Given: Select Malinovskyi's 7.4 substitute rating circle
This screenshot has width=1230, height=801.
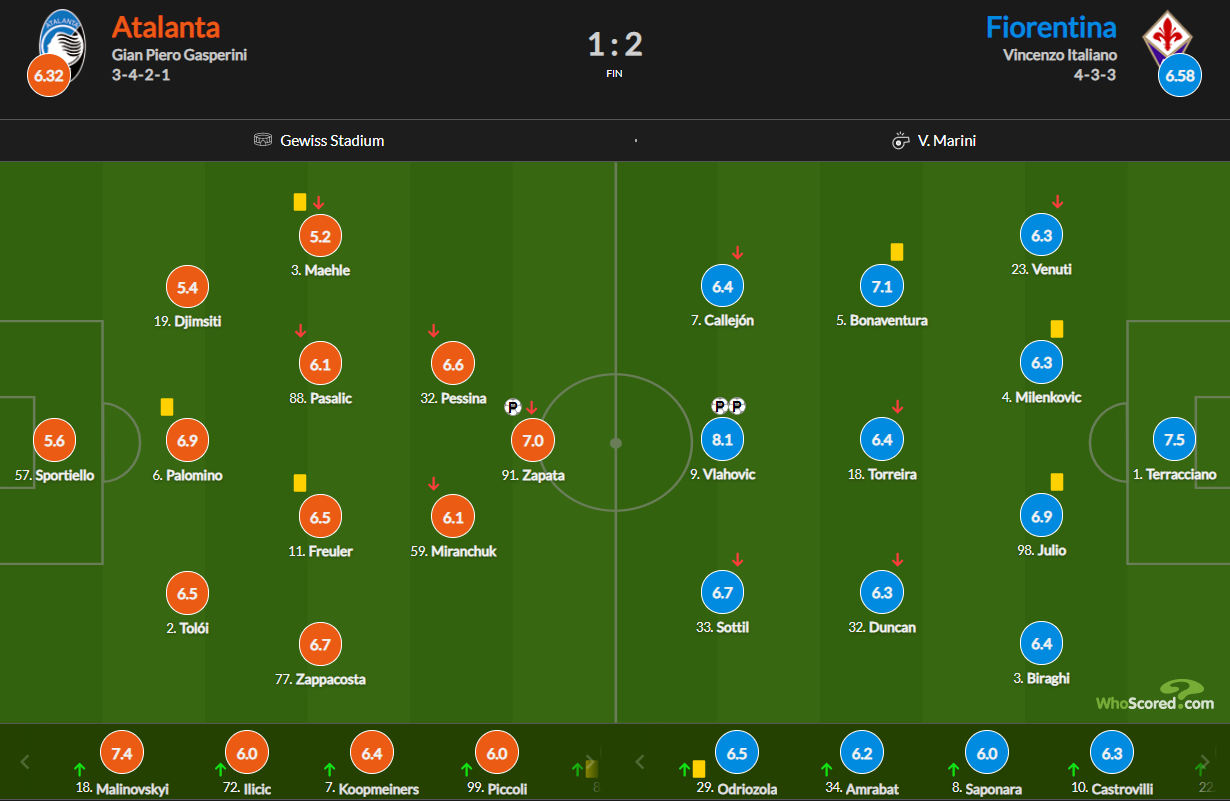Looking at the screenshot, I should point(124,754).
